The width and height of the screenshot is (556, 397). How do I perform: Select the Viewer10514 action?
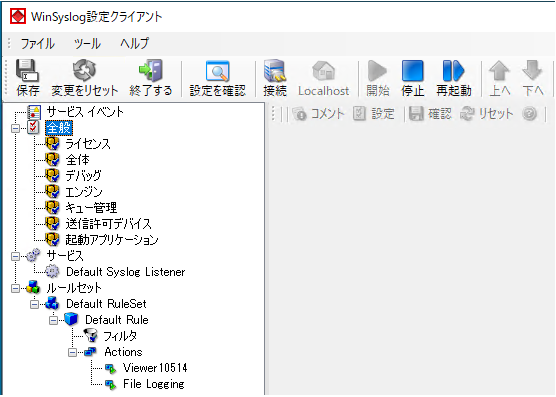pos(155,368)
